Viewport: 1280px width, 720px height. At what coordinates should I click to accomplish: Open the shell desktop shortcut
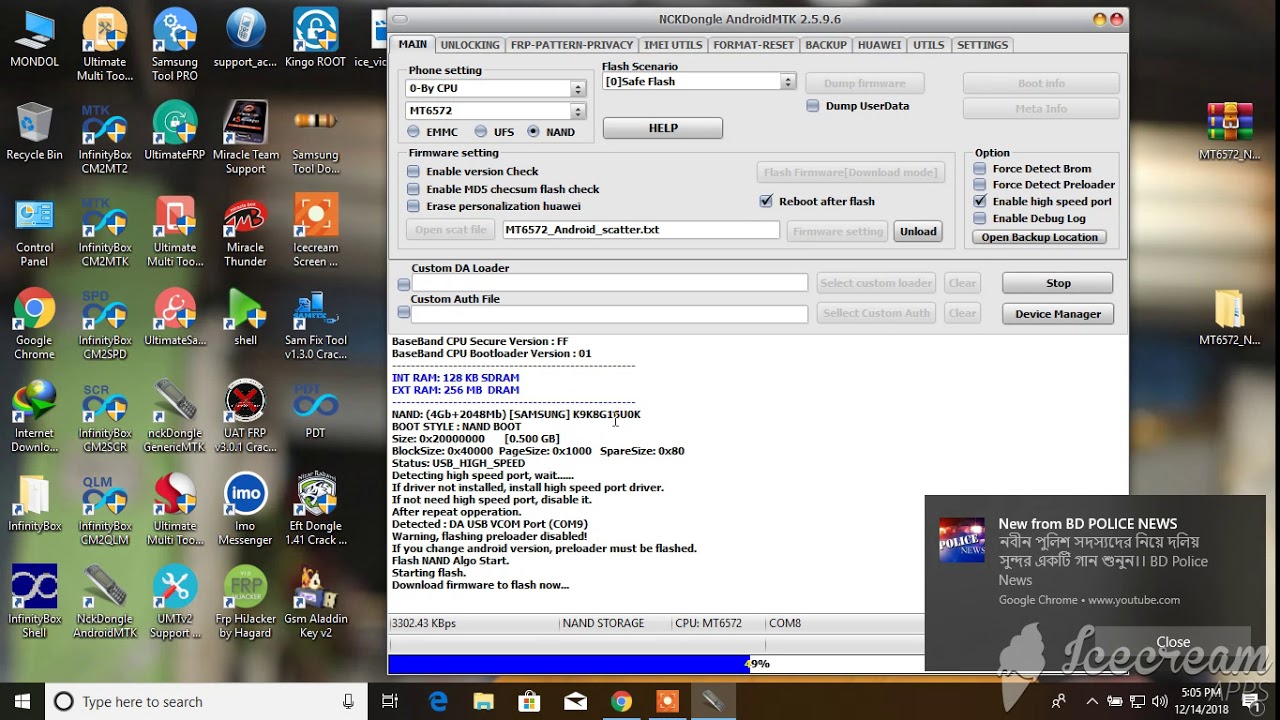(x=245, y=318)
